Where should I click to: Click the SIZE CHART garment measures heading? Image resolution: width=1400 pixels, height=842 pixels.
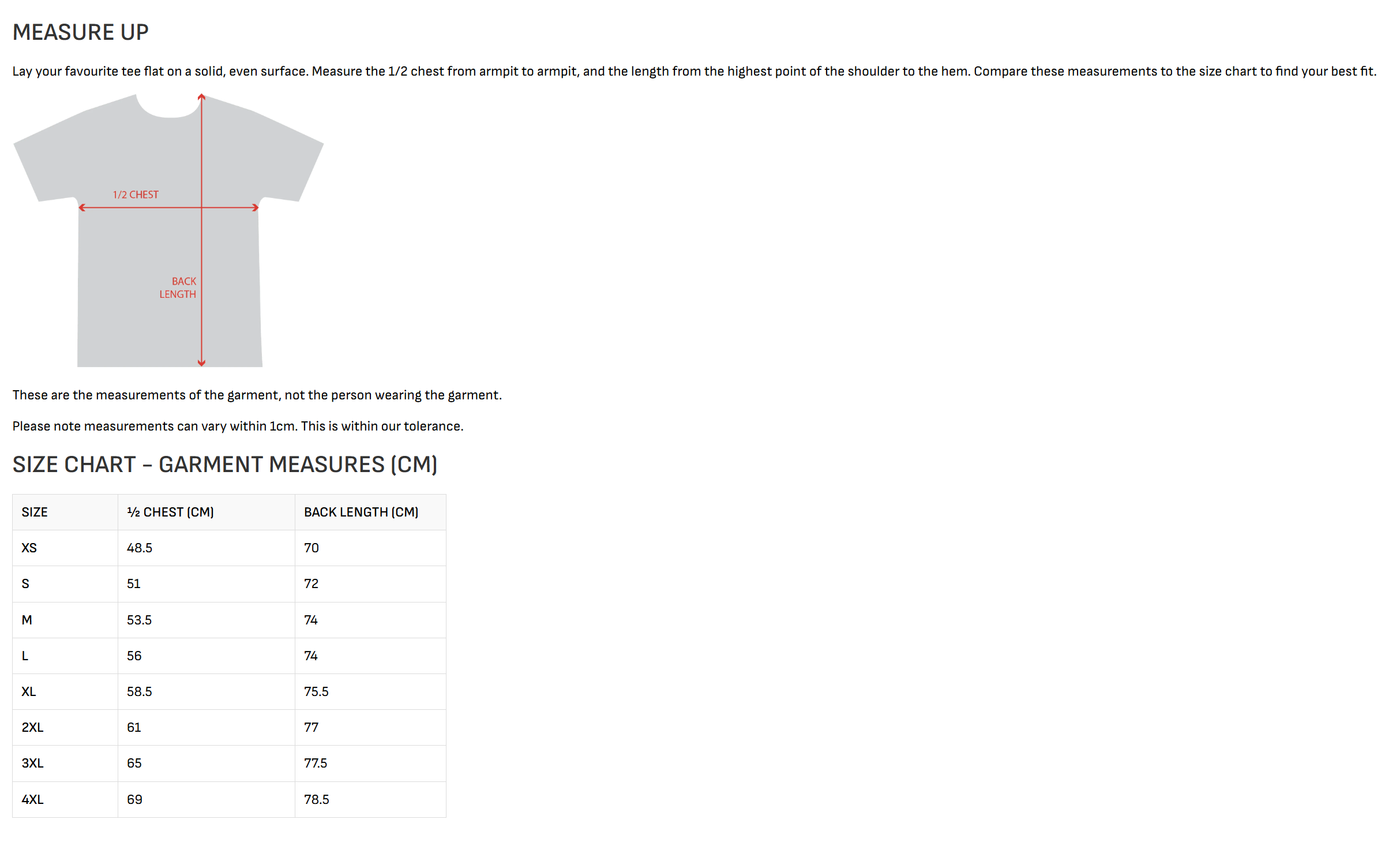click(x=225, y=465)
